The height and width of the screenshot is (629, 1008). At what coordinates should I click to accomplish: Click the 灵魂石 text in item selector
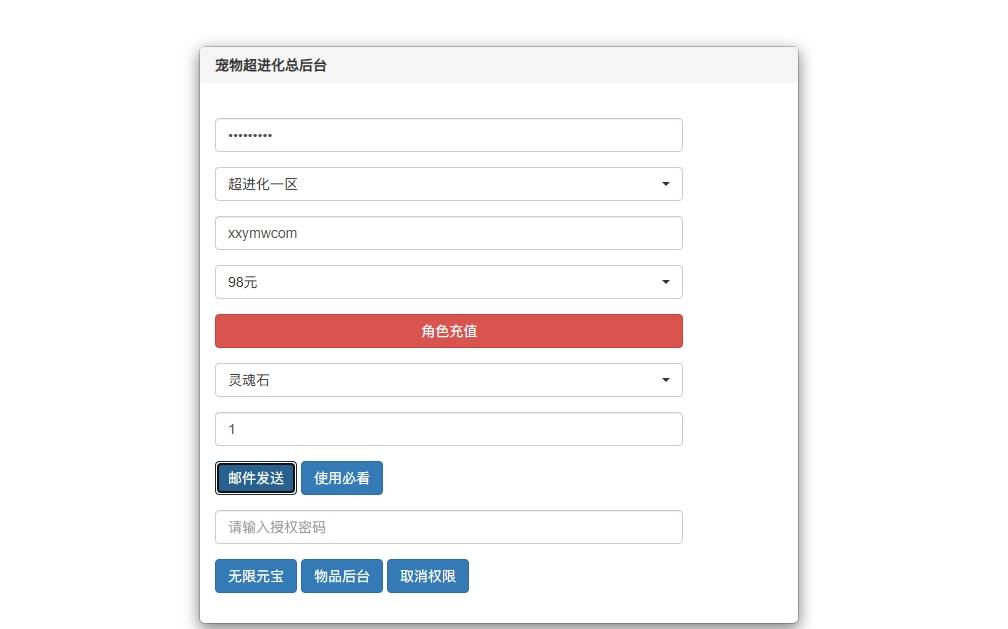pos(249,380)
